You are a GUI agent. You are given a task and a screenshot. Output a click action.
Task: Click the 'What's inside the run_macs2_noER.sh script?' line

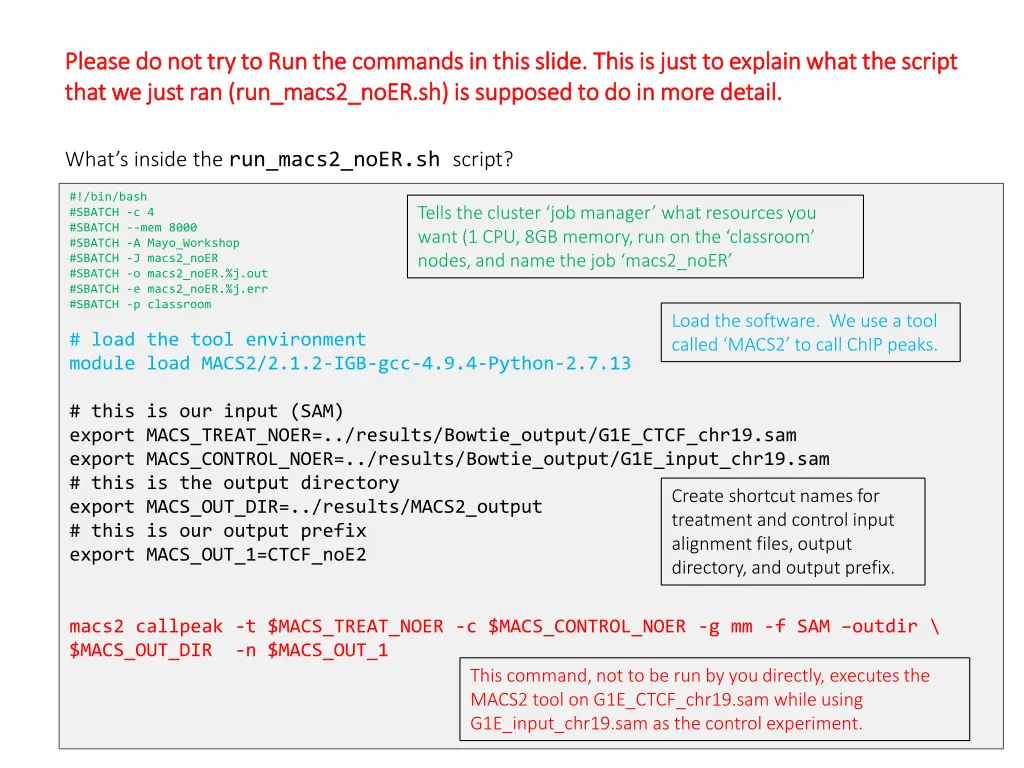coord(289,159)
